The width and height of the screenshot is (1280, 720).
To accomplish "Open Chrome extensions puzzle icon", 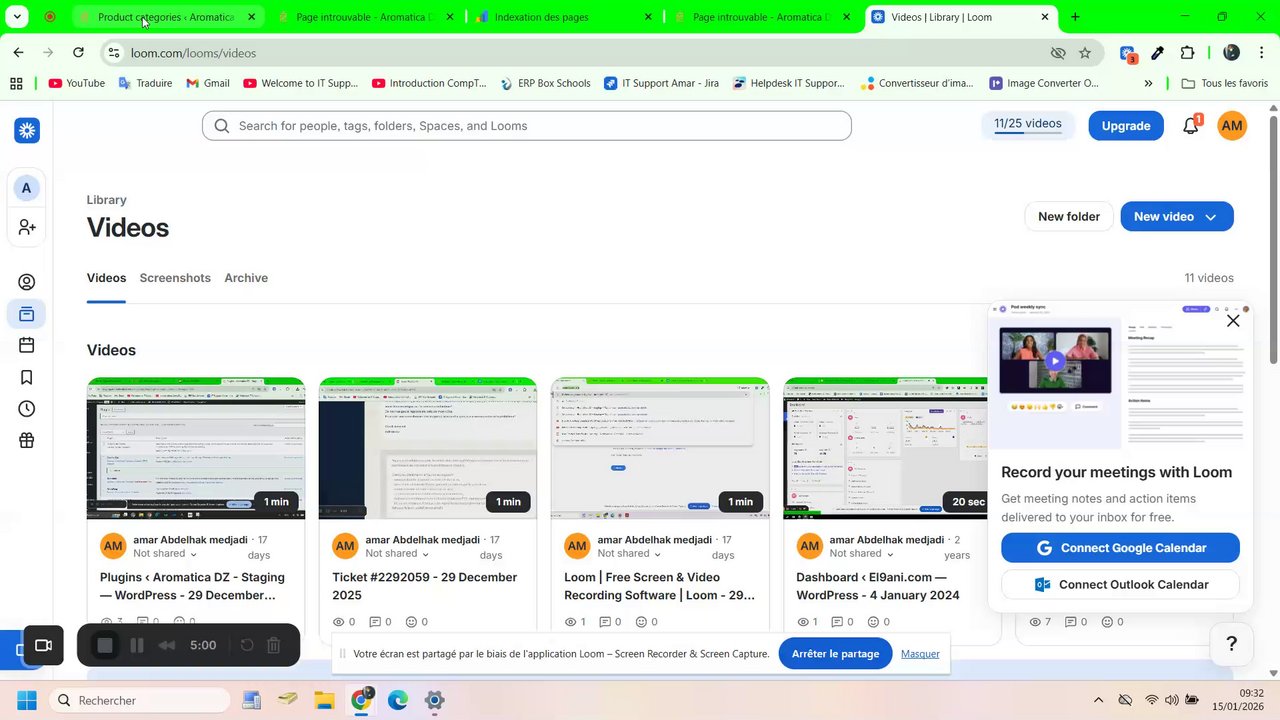I will (x=1188, y=53).
